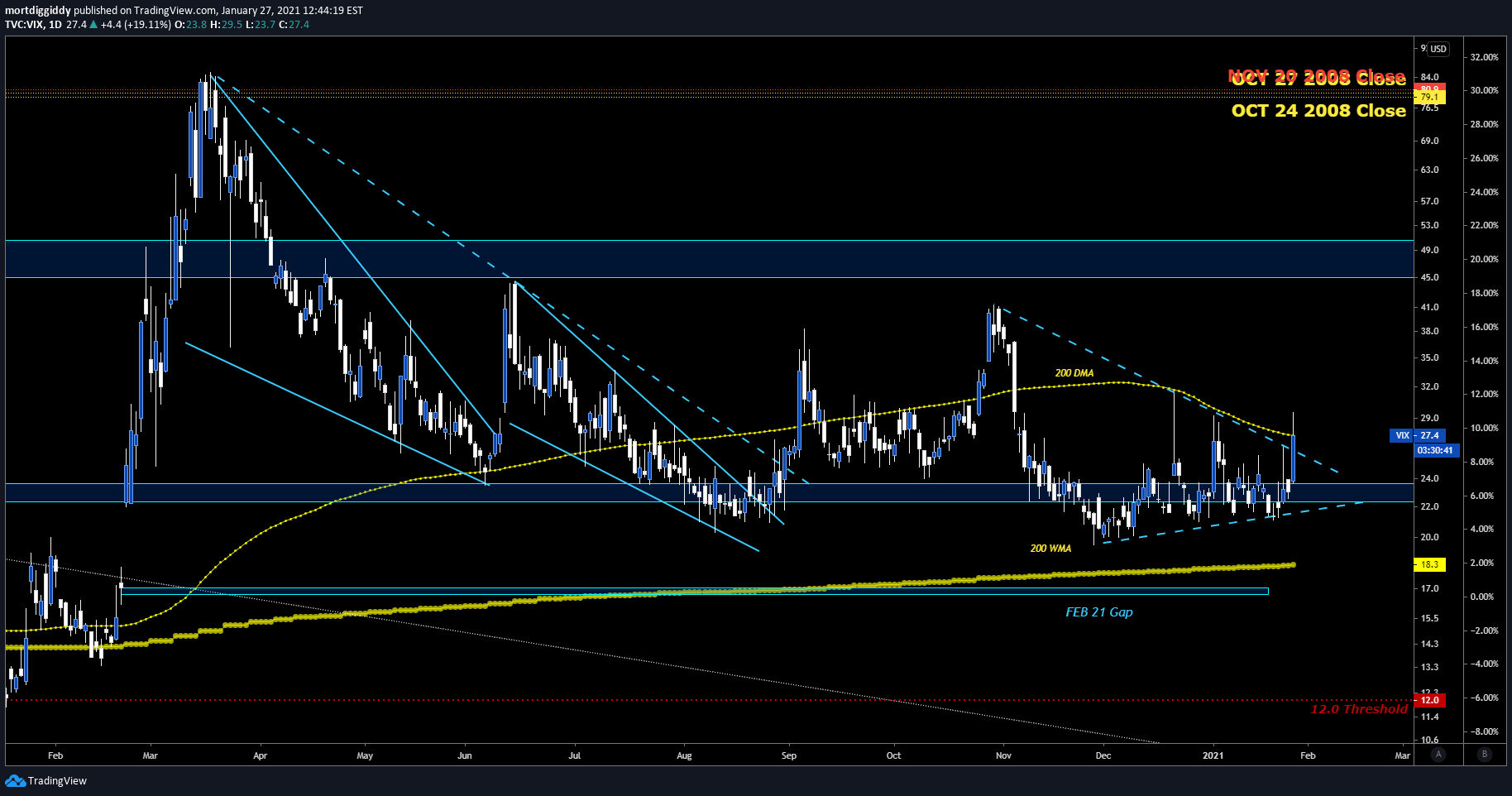Image resolution: width=1512 pixels, height=796 pixels.
Task: Click the red 12.0 price label
Action: click(x=1429, y=700)
